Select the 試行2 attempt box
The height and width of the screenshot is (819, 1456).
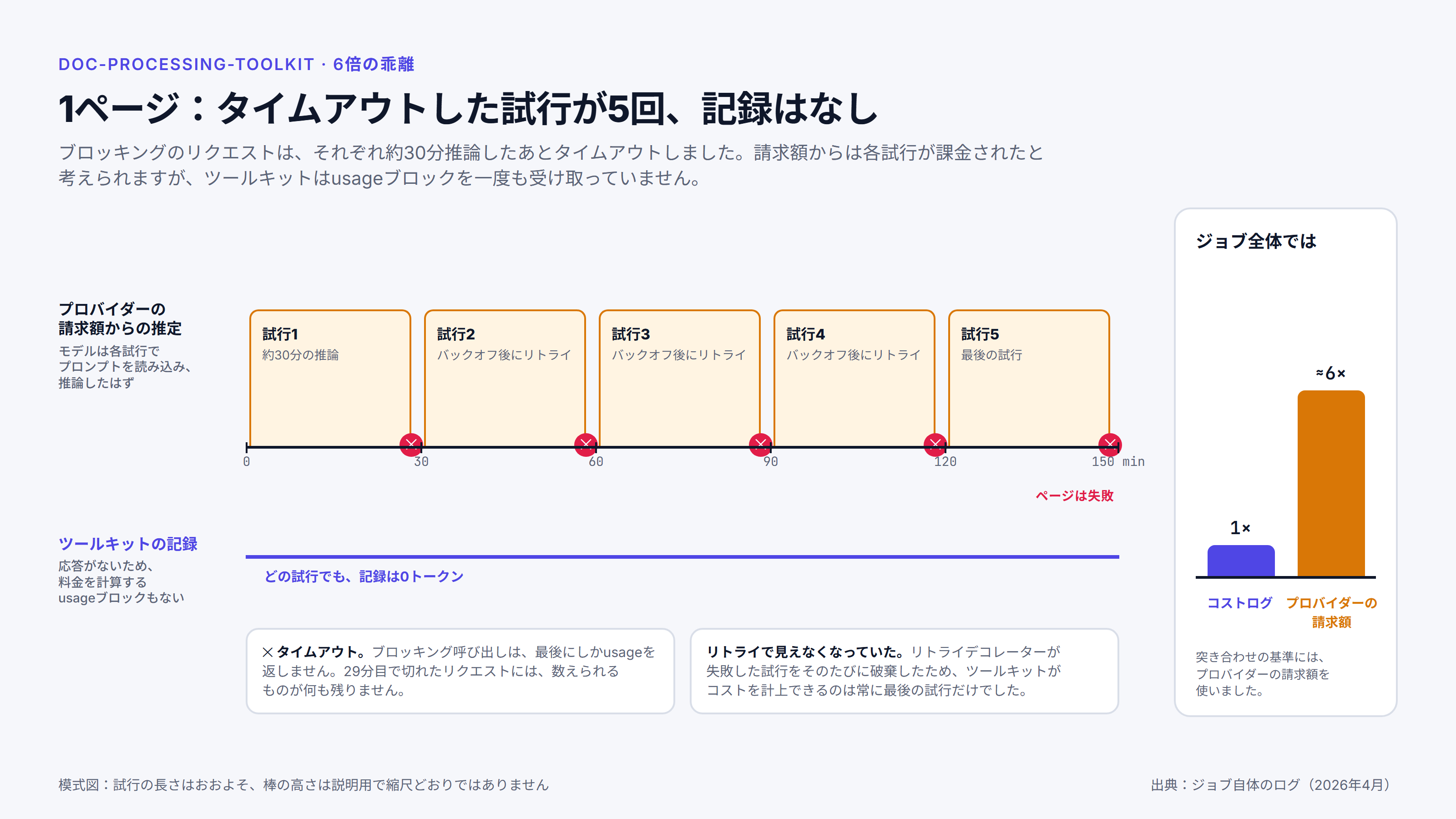(505, 378)
